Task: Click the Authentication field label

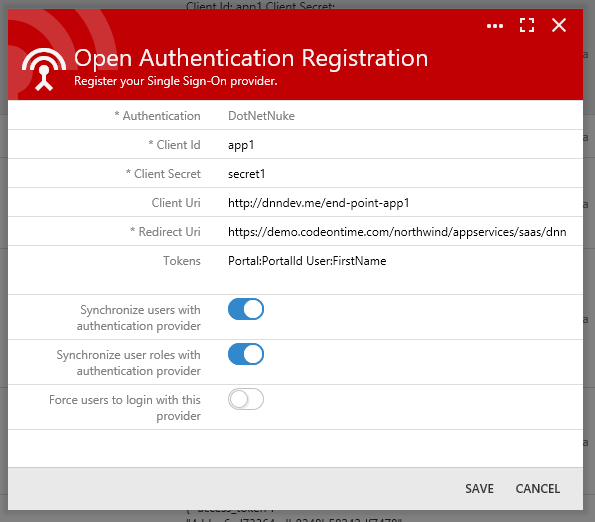Action: [x=157, y=116]
